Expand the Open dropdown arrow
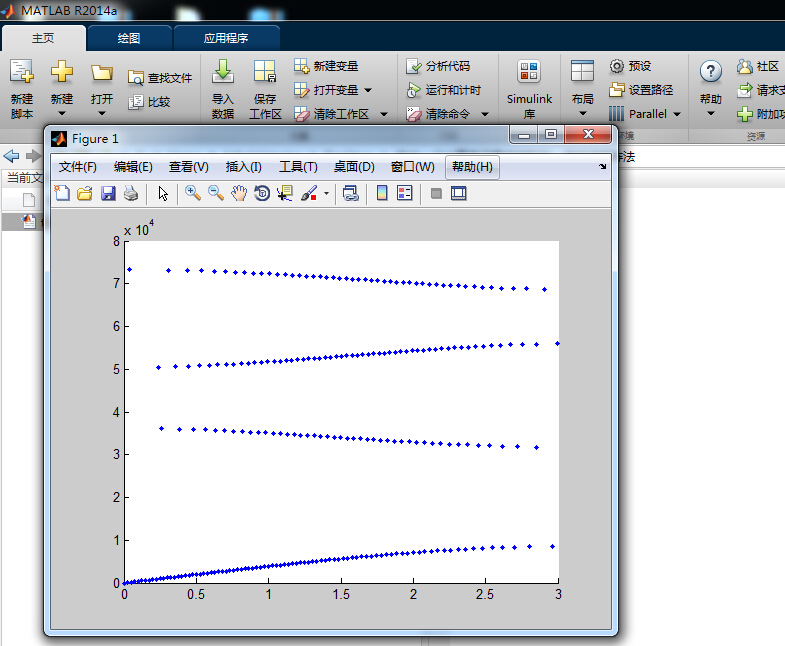This screenshot has width=785, height=646. (x=102, y=114)
